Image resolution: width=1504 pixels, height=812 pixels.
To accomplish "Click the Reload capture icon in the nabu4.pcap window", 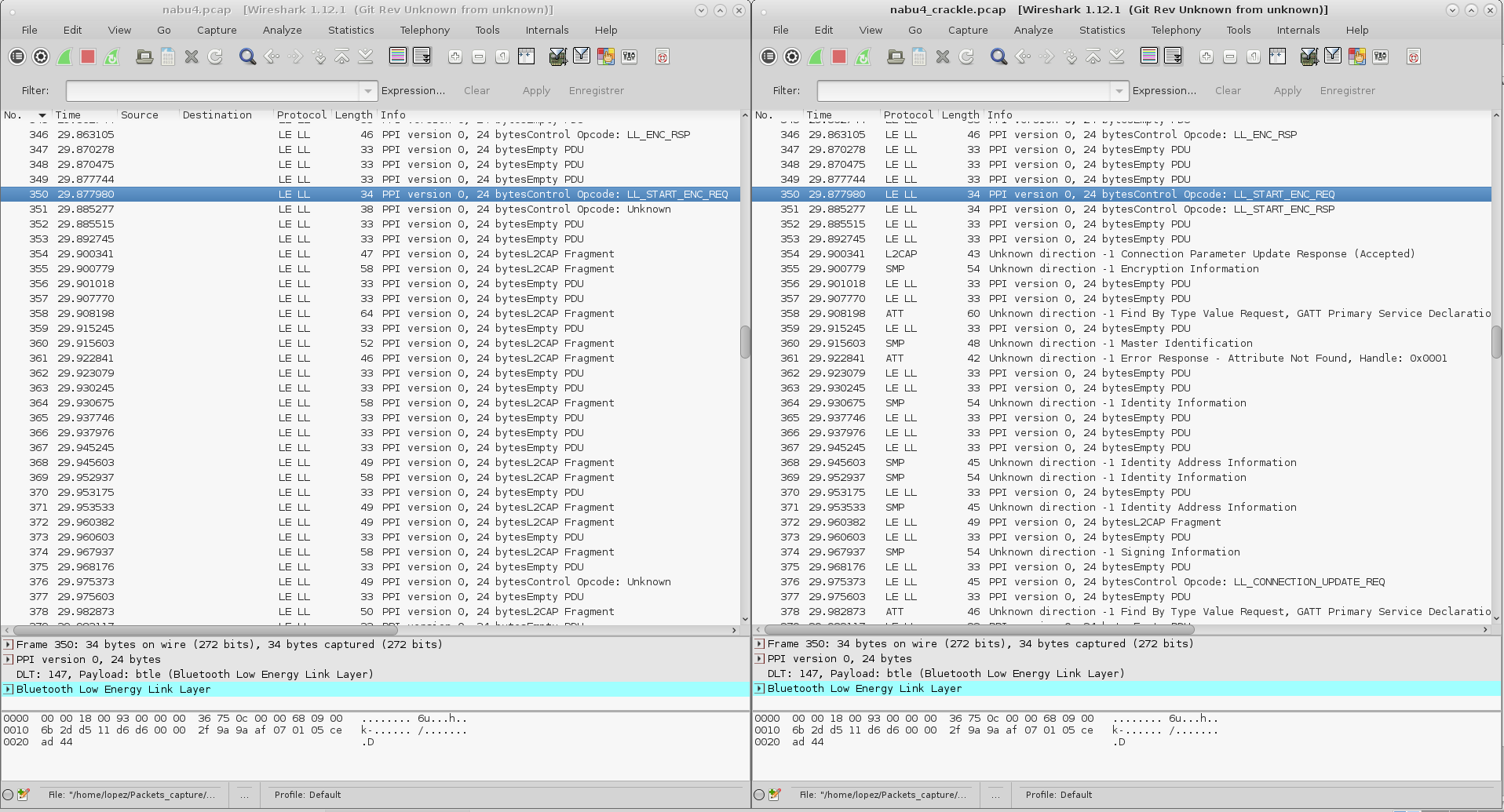I will coord(215,56).
